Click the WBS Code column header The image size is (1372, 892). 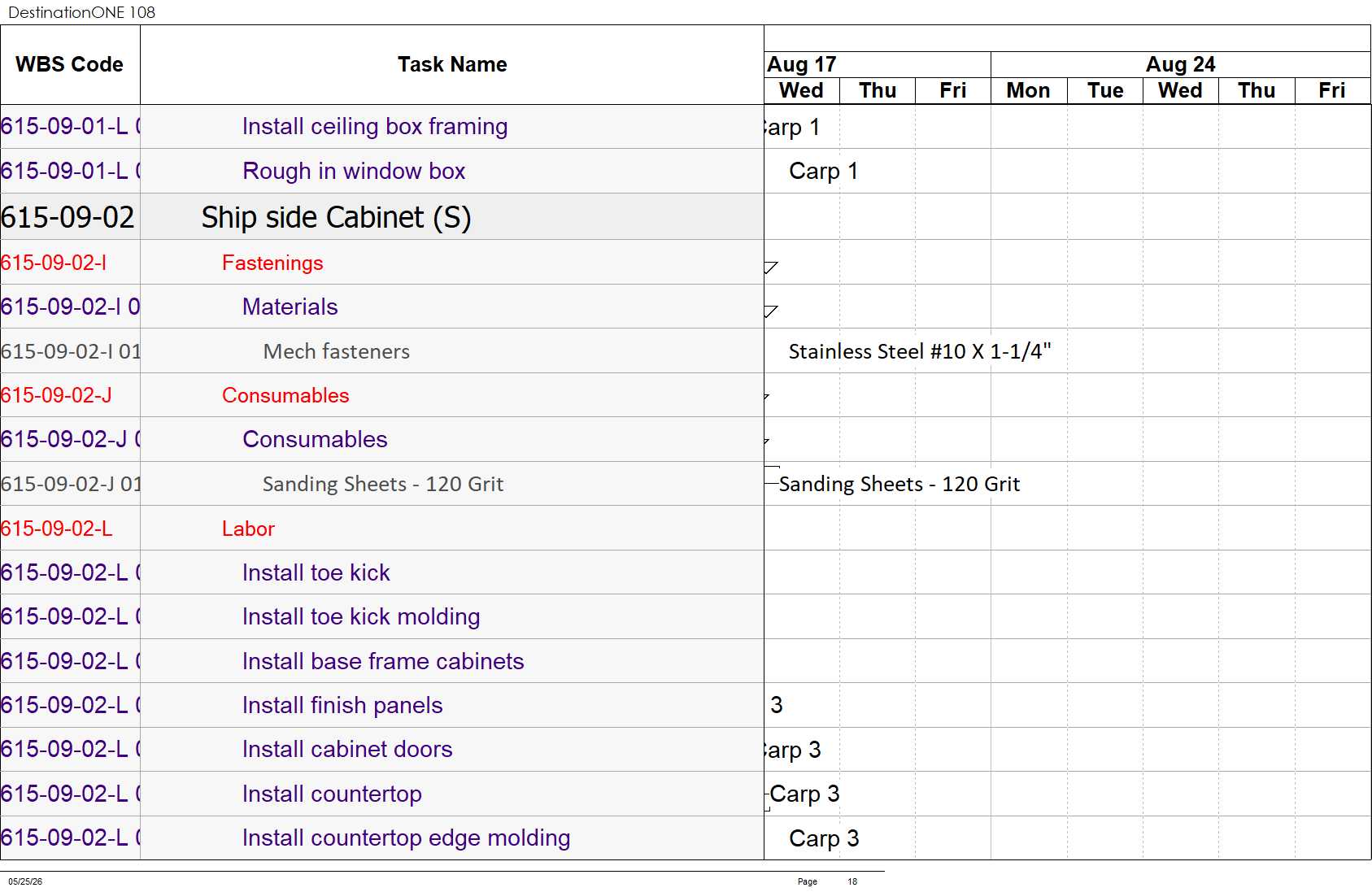tap(70, 64)
